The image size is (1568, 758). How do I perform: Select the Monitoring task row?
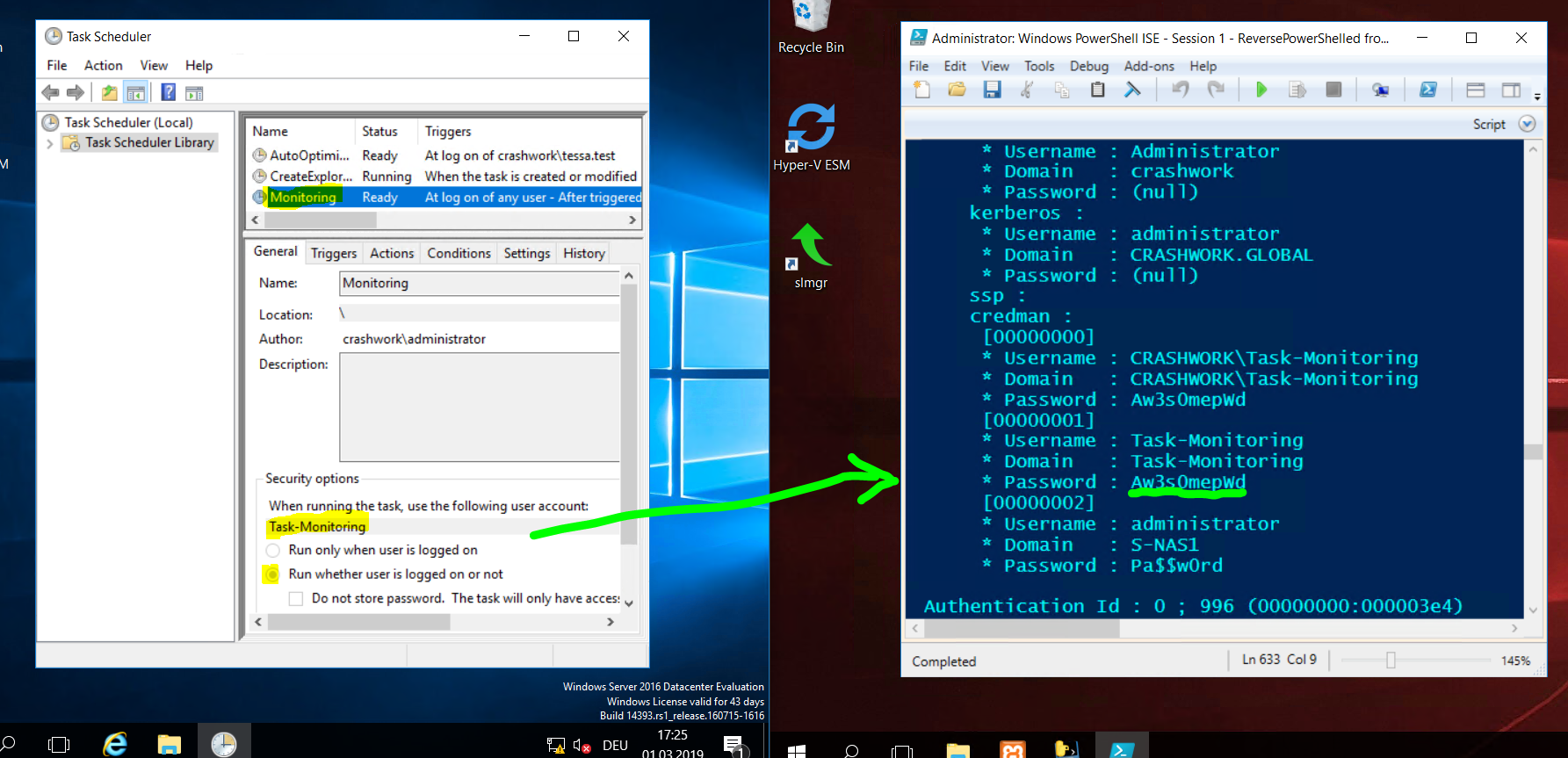(445, 198)
